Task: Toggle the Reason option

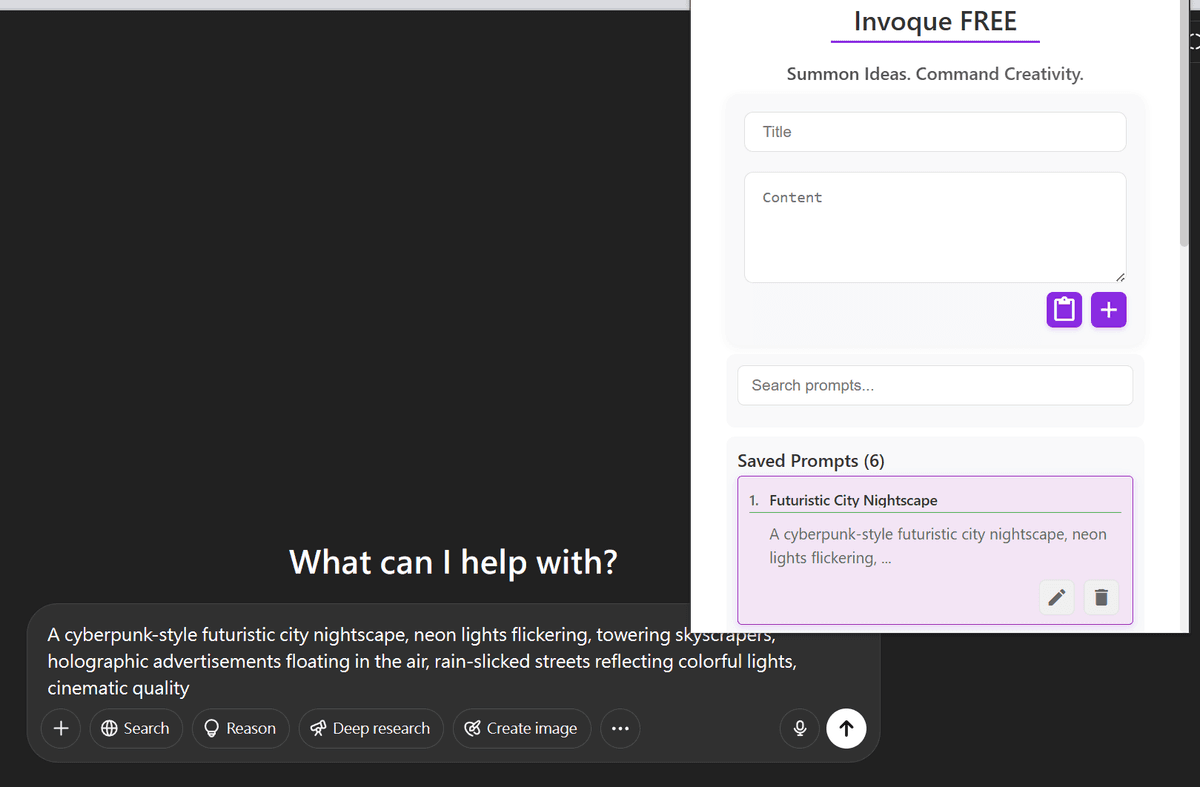Action: pos(240,728)
